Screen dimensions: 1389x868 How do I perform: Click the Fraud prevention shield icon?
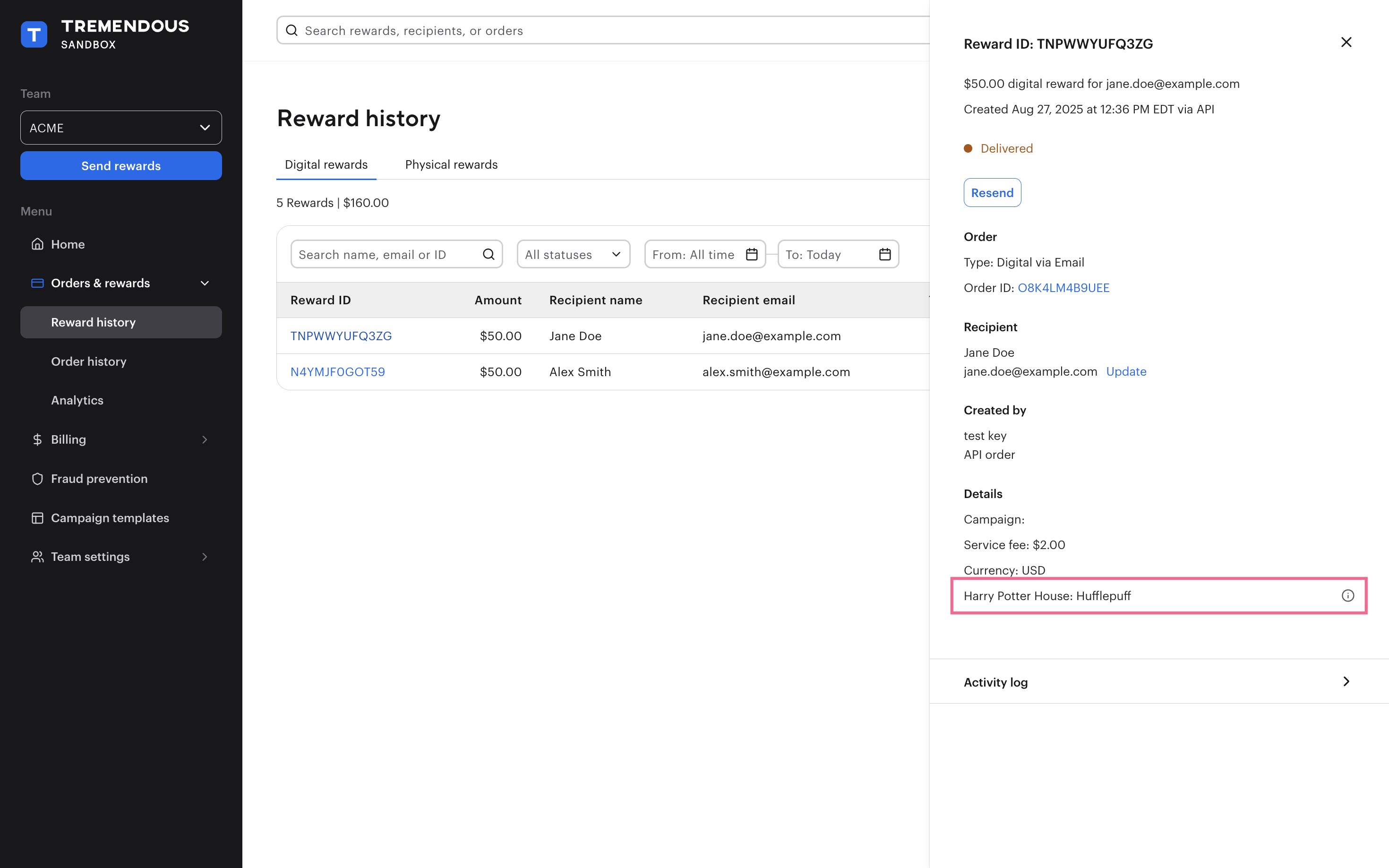37,479
